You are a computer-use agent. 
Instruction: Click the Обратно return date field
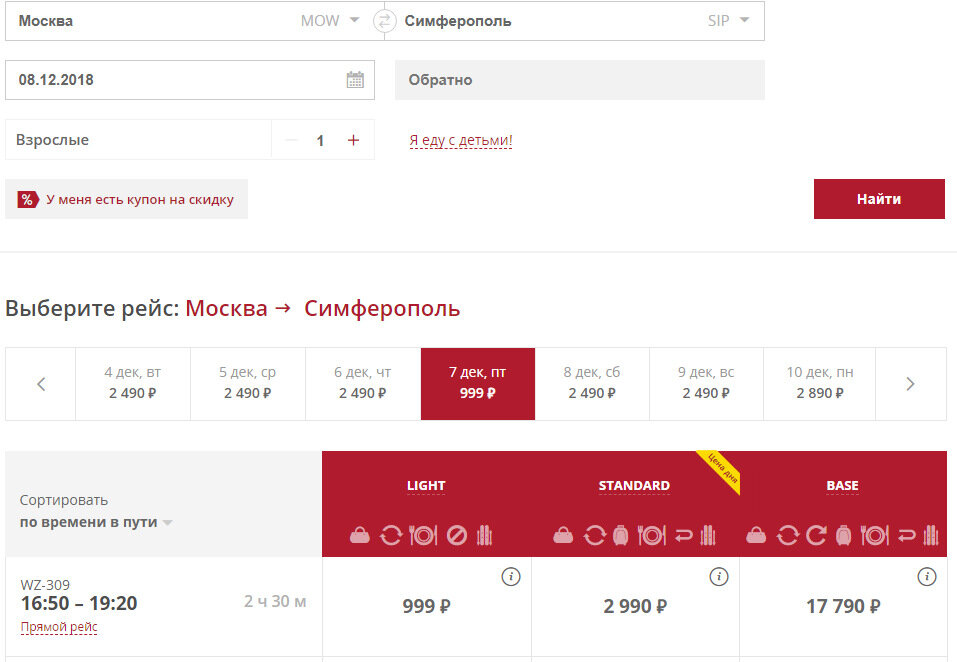tap(579, 80)
